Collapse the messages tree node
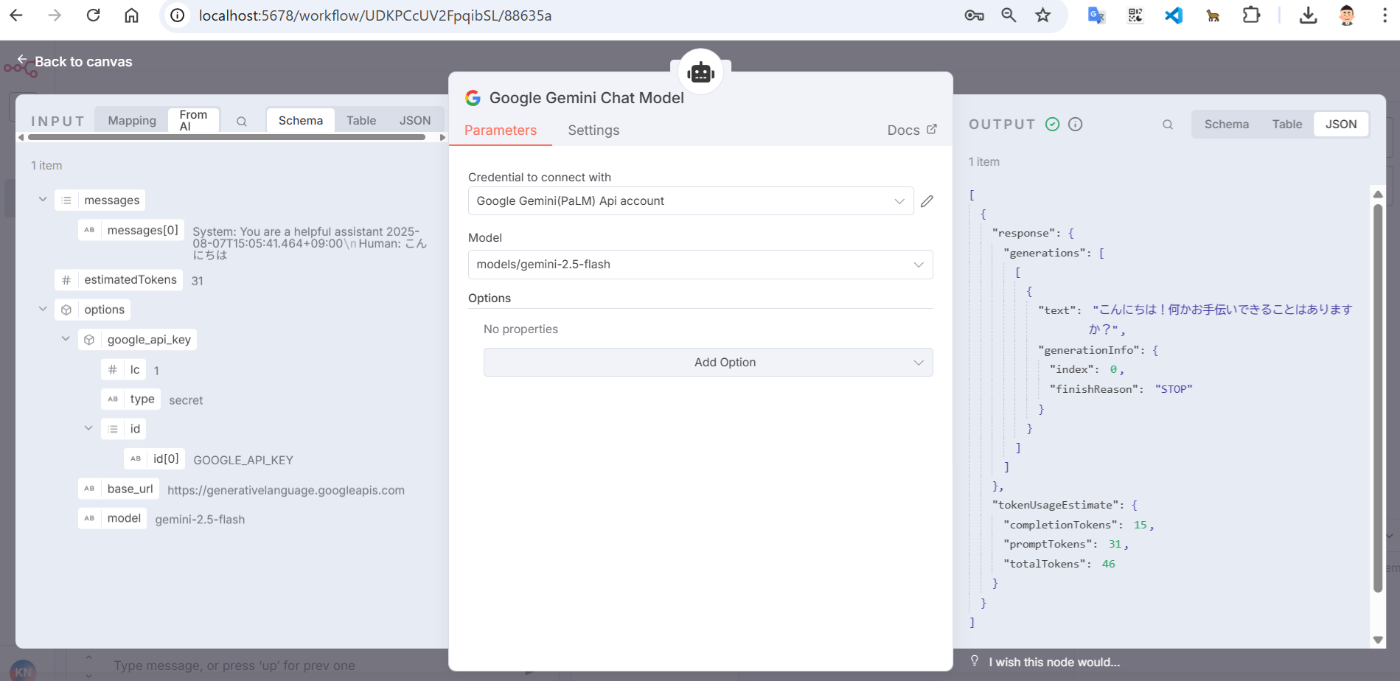 point(42,200)
